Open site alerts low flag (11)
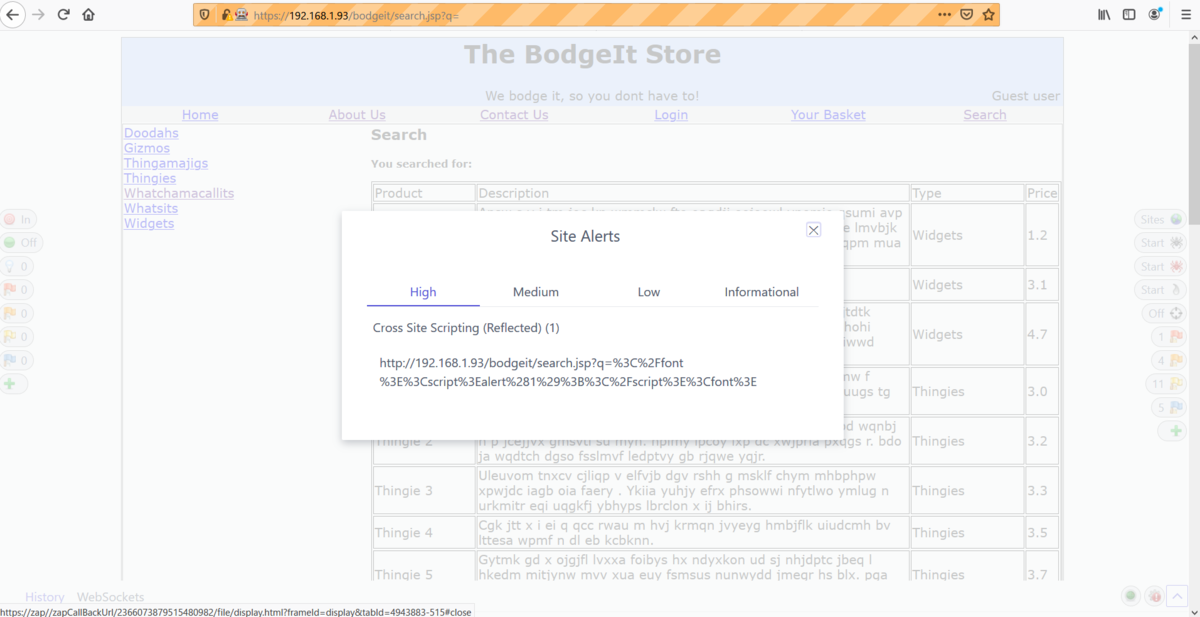Screen dimensions: 1200x617 (x=1167, y=384)
